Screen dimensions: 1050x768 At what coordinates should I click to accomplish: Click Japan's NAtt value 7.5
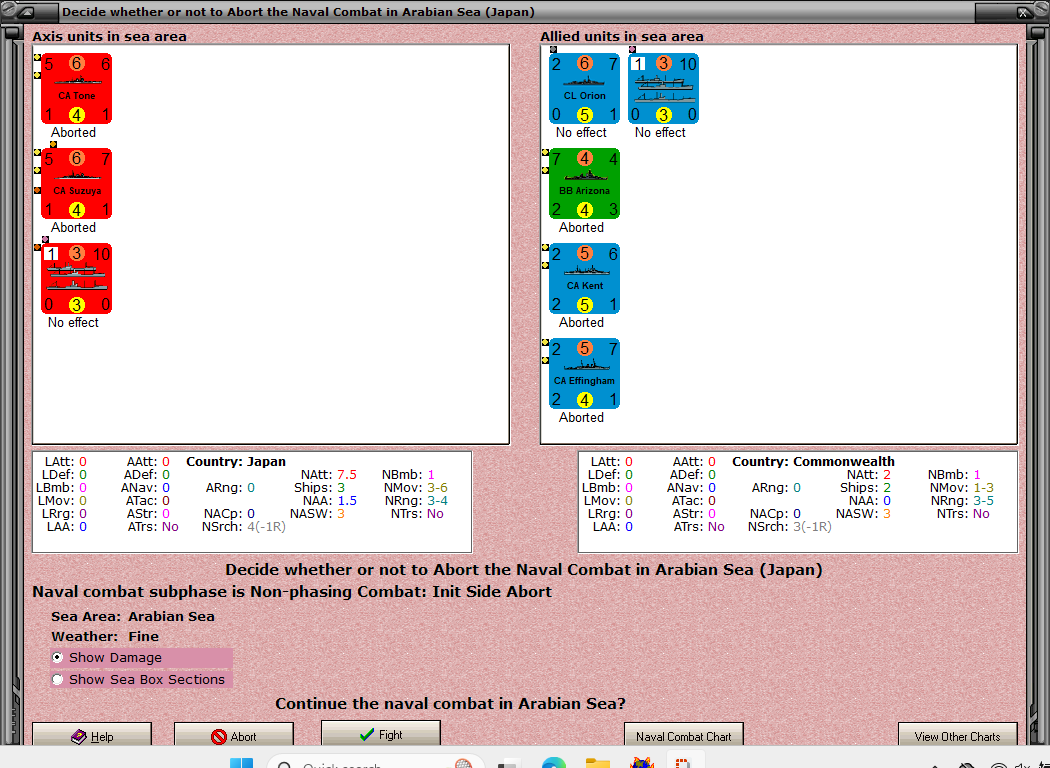point(347,475)
